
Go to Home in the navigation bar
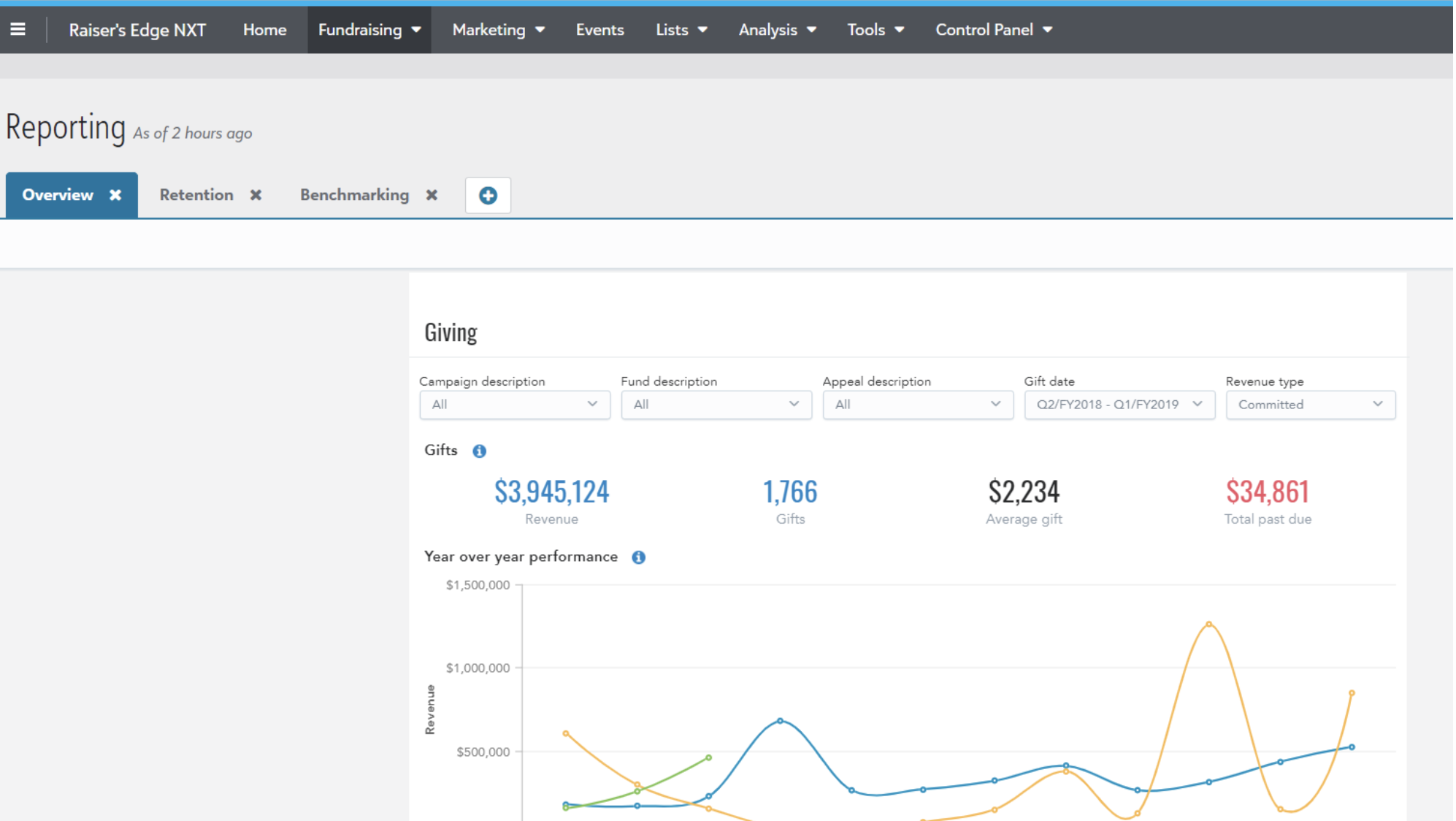coord(264,30)
